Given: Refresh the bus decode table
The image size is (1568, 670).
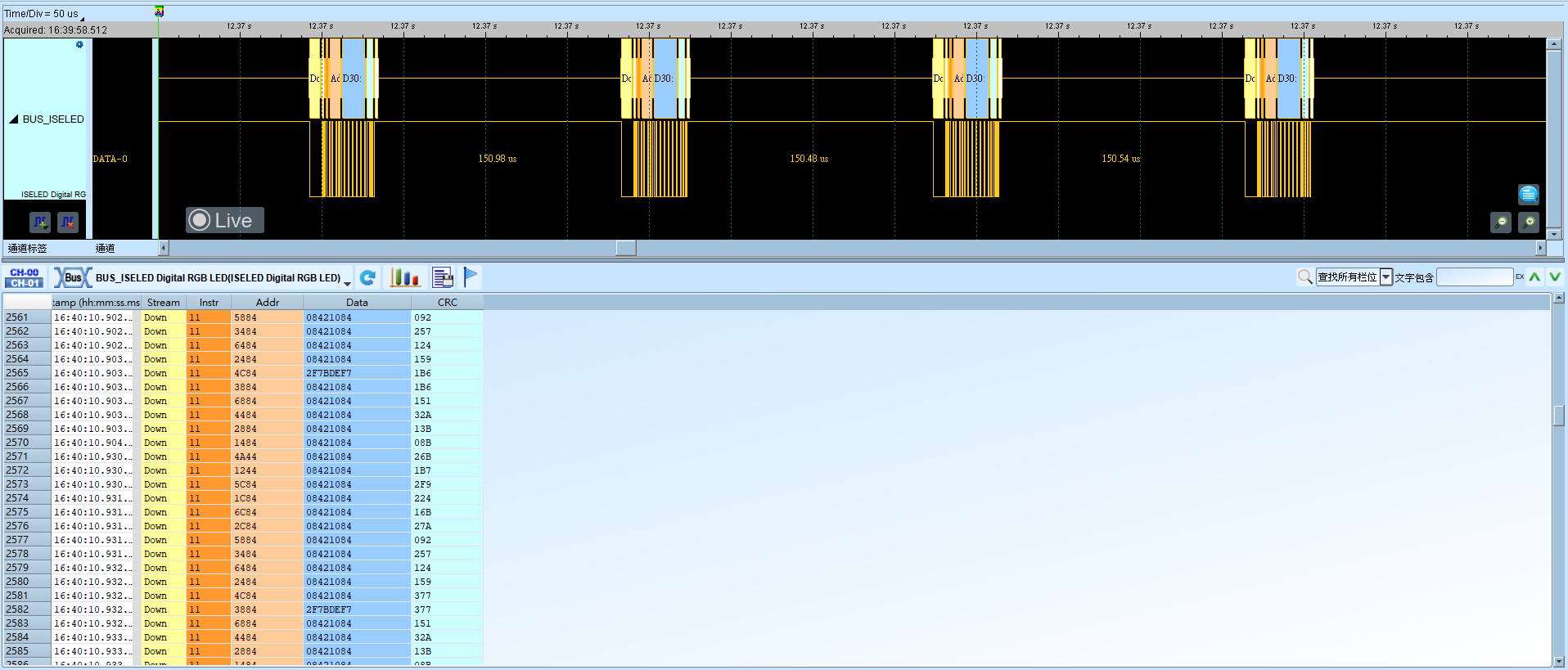Looking at the screenshot, I should pos(368,278).
